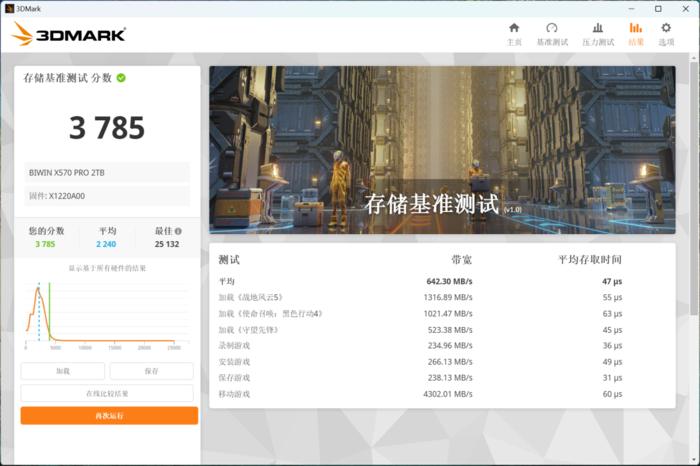Click the score distribution chart
700x466 pixels.
tap(107, 315)
